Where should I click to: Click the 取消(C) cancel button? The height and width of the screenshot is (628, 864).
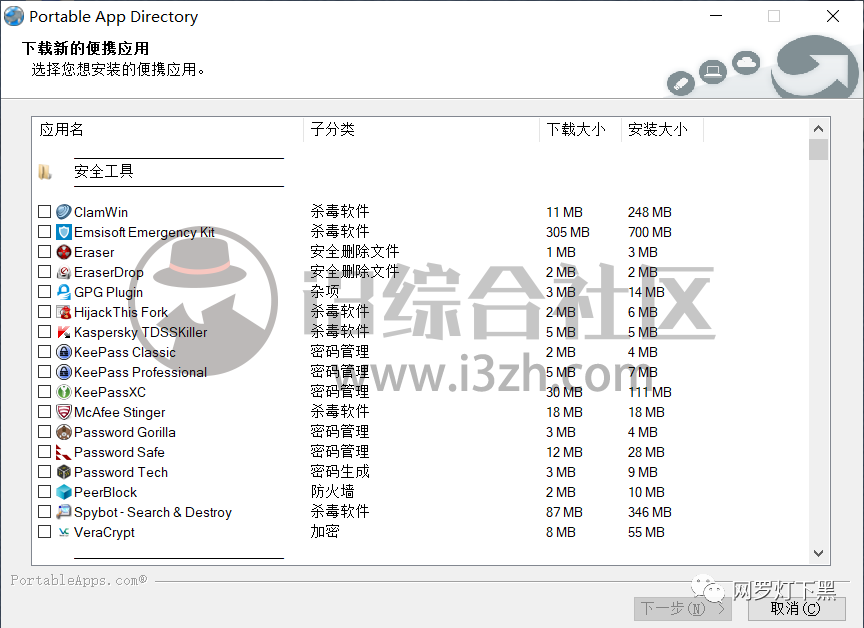[796, 608]
